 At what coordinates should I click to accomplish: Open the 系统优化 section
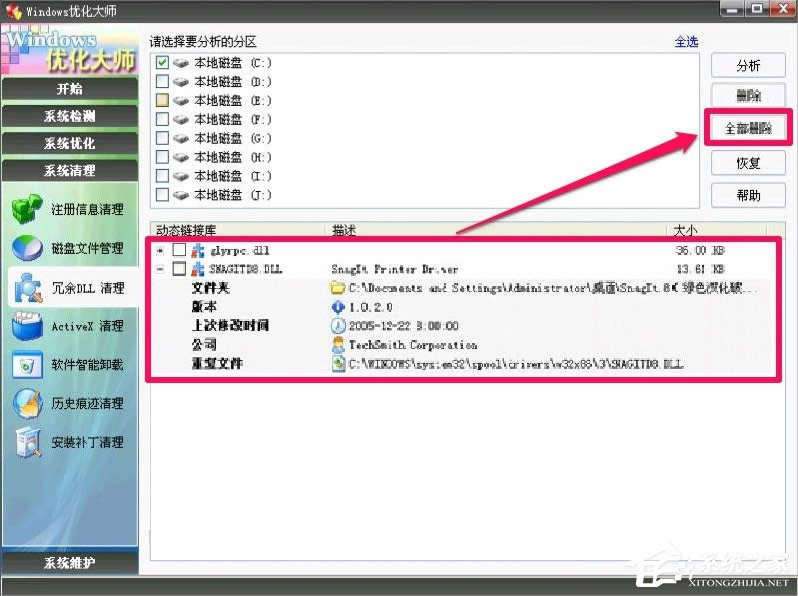[x=70, y=144]
